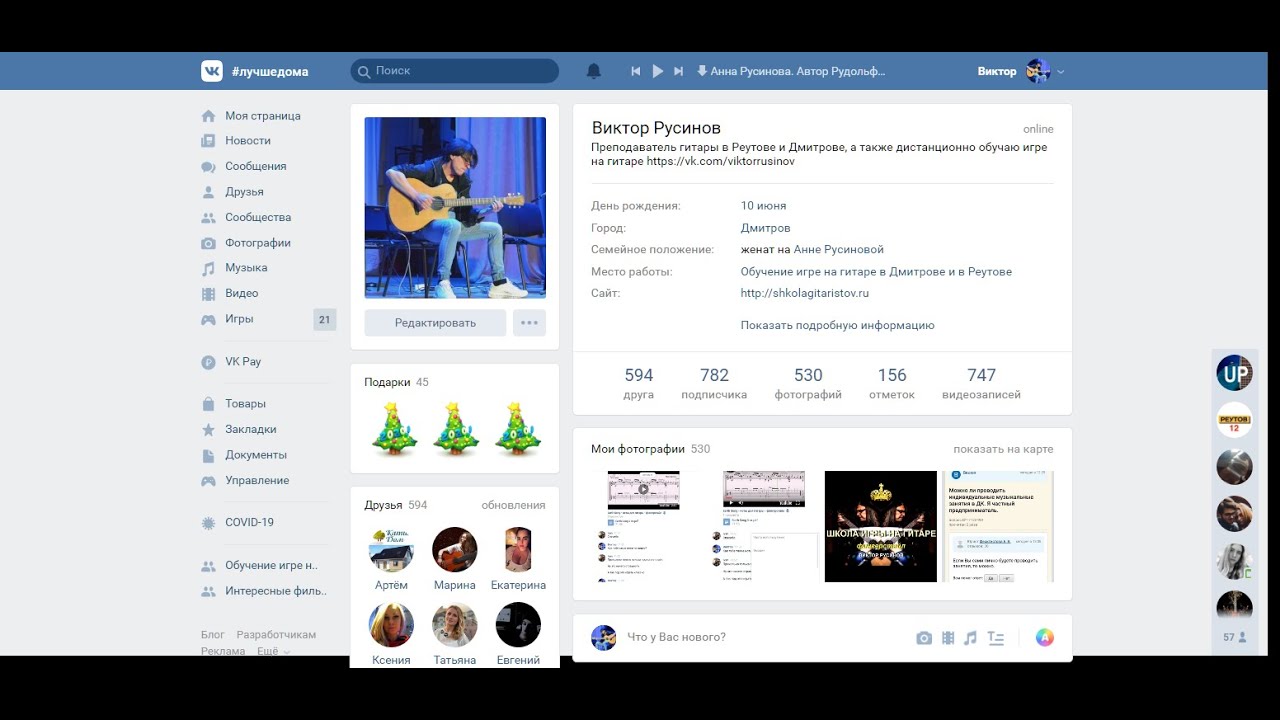Click the 57 online friends counter

pos(1234,637)
